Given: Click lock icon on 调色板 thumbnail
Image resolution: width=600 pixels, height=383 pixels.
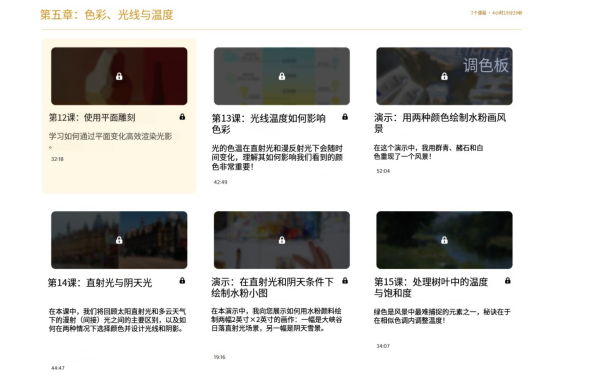Looking at the screenshot, I should click(x=444, y=77).
